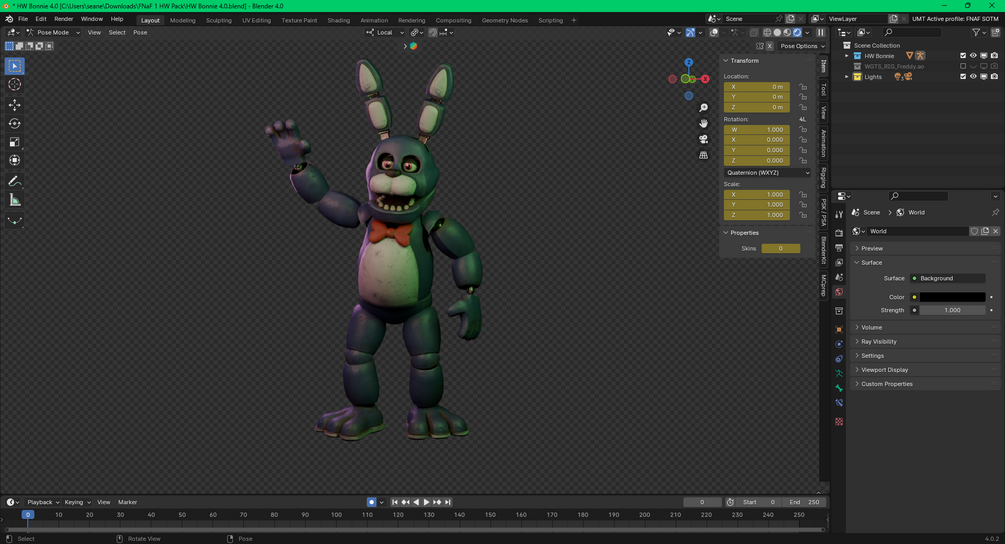Toggle perspective/orthographic grid icon
The height and width of the screenshot is (544, 1005).
click(704, 155)
